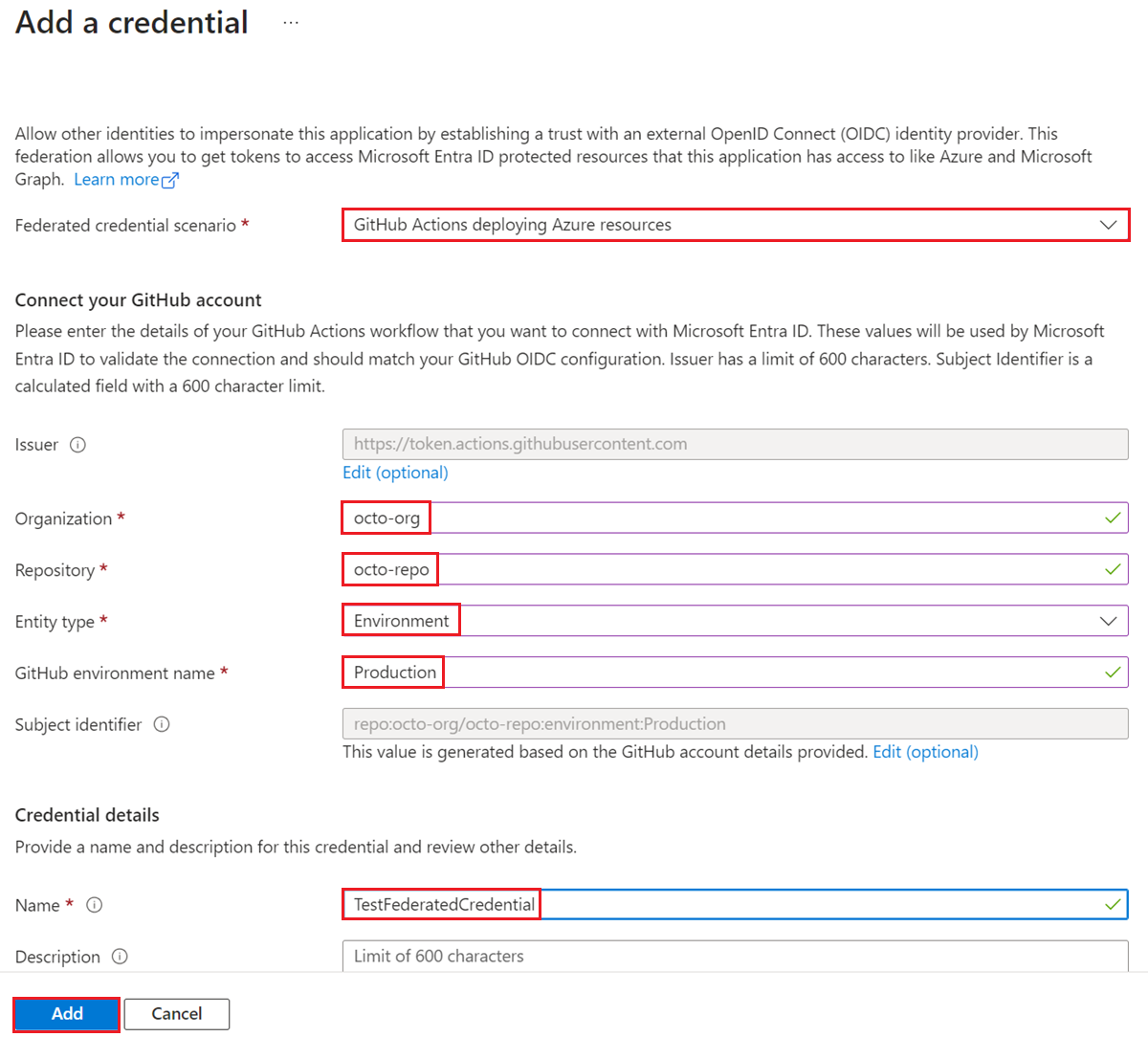The image size is (1148, 1037).
Task: Click the Cancel button
Action: (x=177, y=1013)
